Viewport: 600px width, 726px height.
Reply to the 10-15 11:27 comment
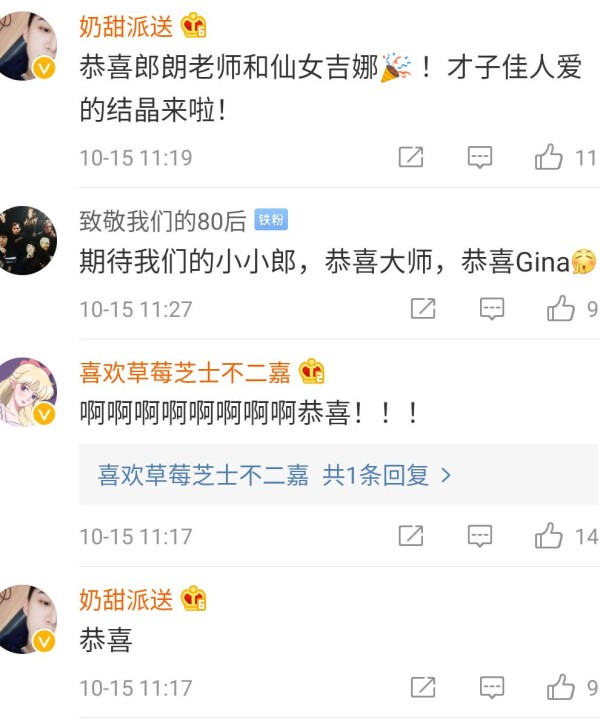point(492,309)
